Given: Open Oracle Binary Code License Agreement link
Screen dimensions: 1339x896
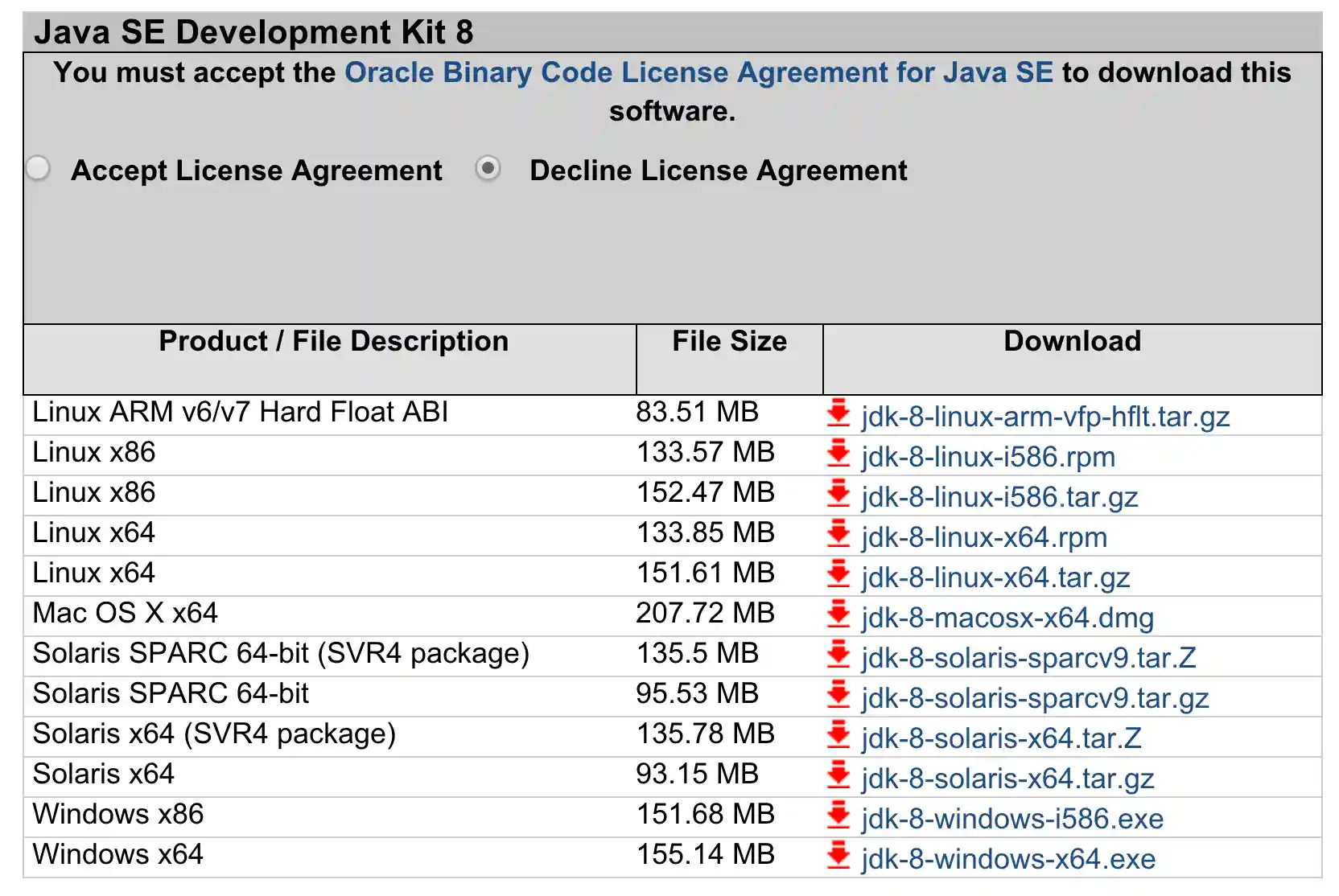Looking at the screenshot, I should click(698, 72).
